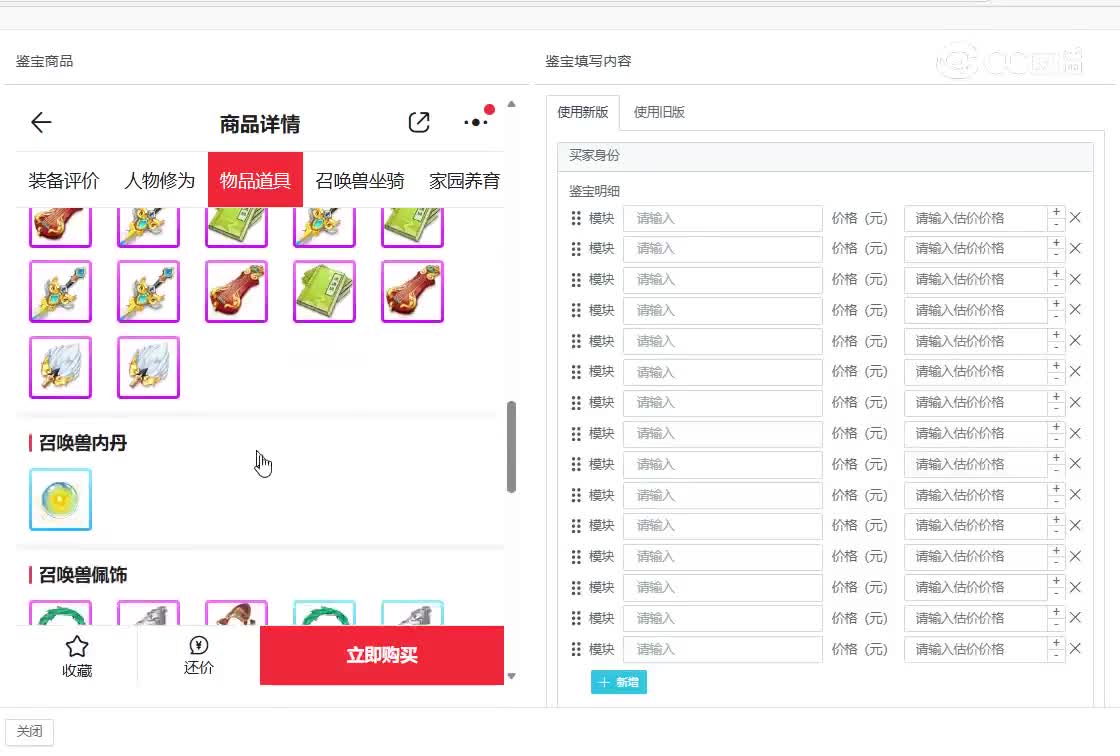Click the 请输入 field in first 模块 row
This screenshot has width=1120, height=756.
pyautogui.click(x=722, y=219)
